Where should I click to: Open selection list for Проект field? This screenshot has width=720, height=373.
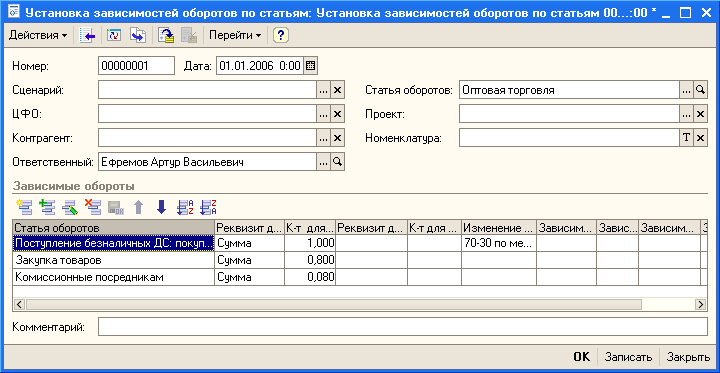click(686, 114)
